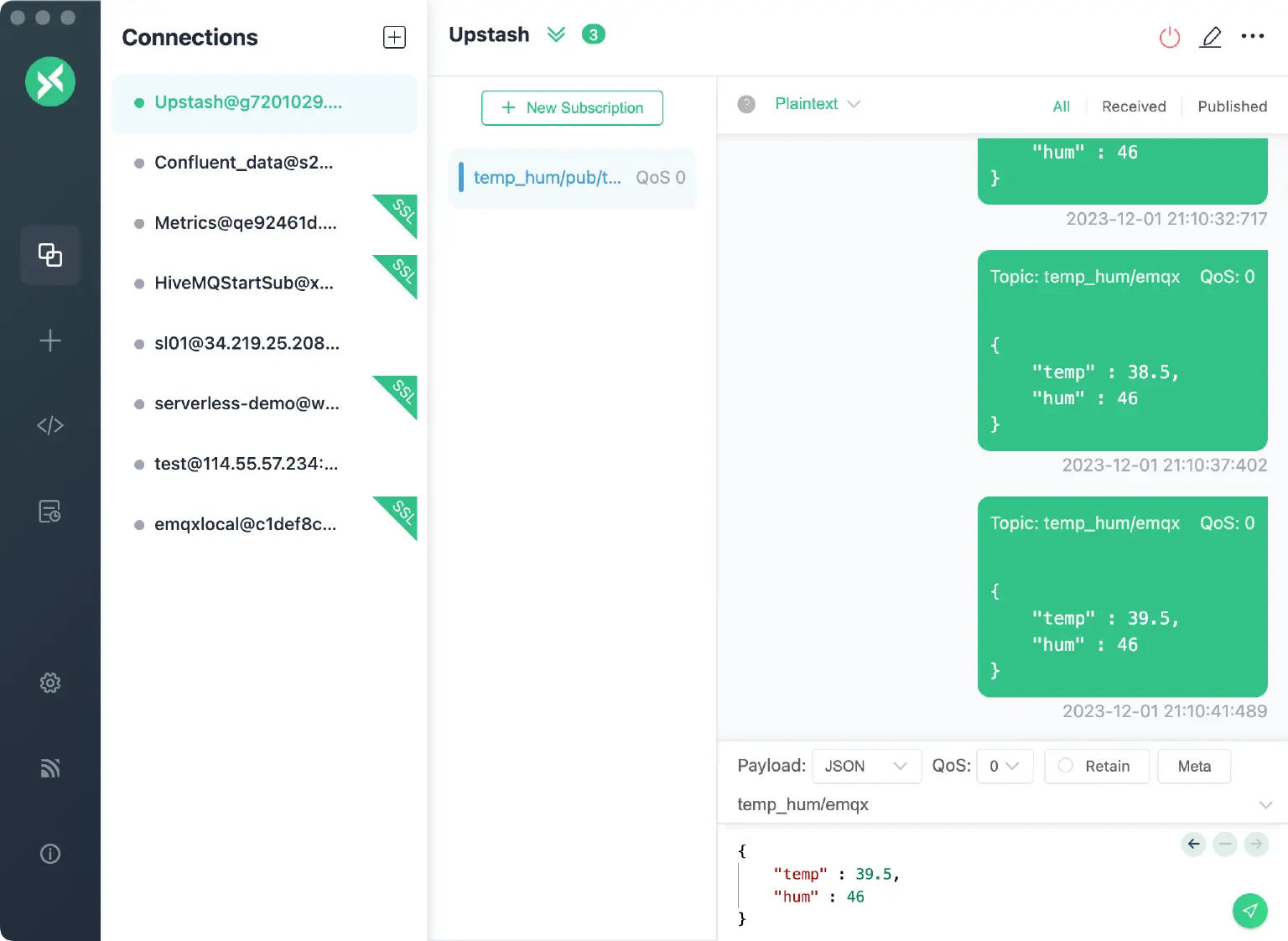Screen dimensions: 1288x941
Task: Click timestamp 2023-12-01 21:10:41:489
Action: [1165, 711]
